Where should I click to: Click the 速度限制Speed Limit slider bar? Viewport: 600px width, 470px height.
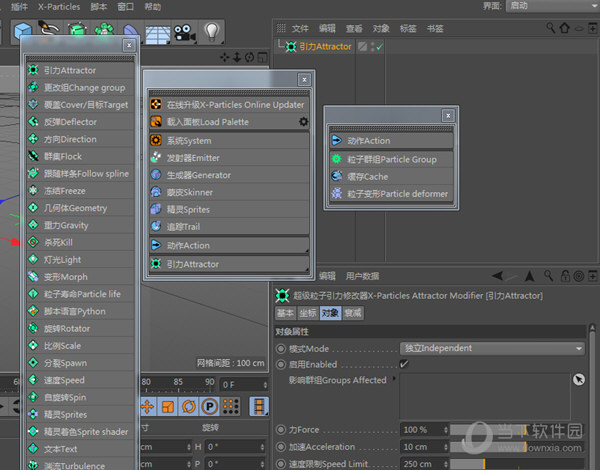click(517, 464)
